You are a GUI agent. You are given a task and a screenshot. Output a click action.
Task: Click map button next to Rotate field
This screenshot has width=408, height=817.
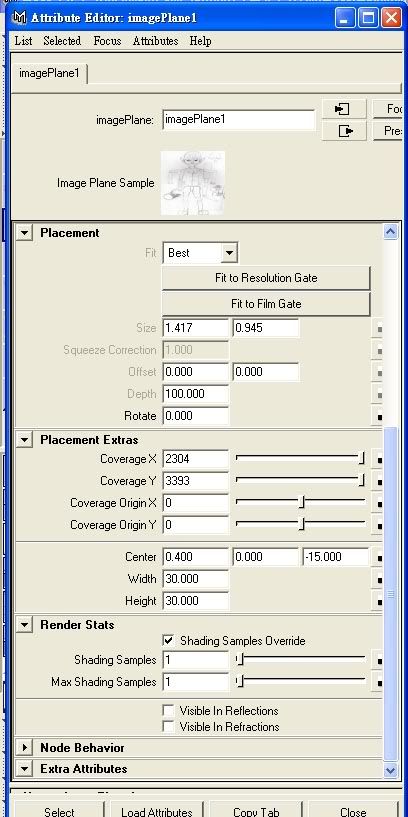379,416
